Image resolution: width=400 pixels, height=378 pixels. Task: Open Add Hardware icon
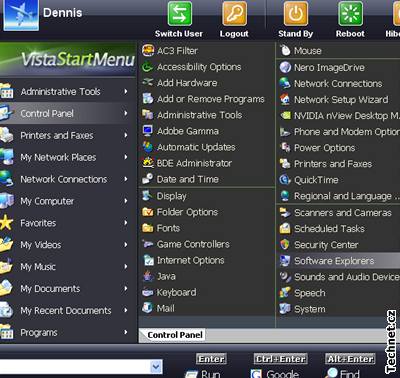pos(148,82)
